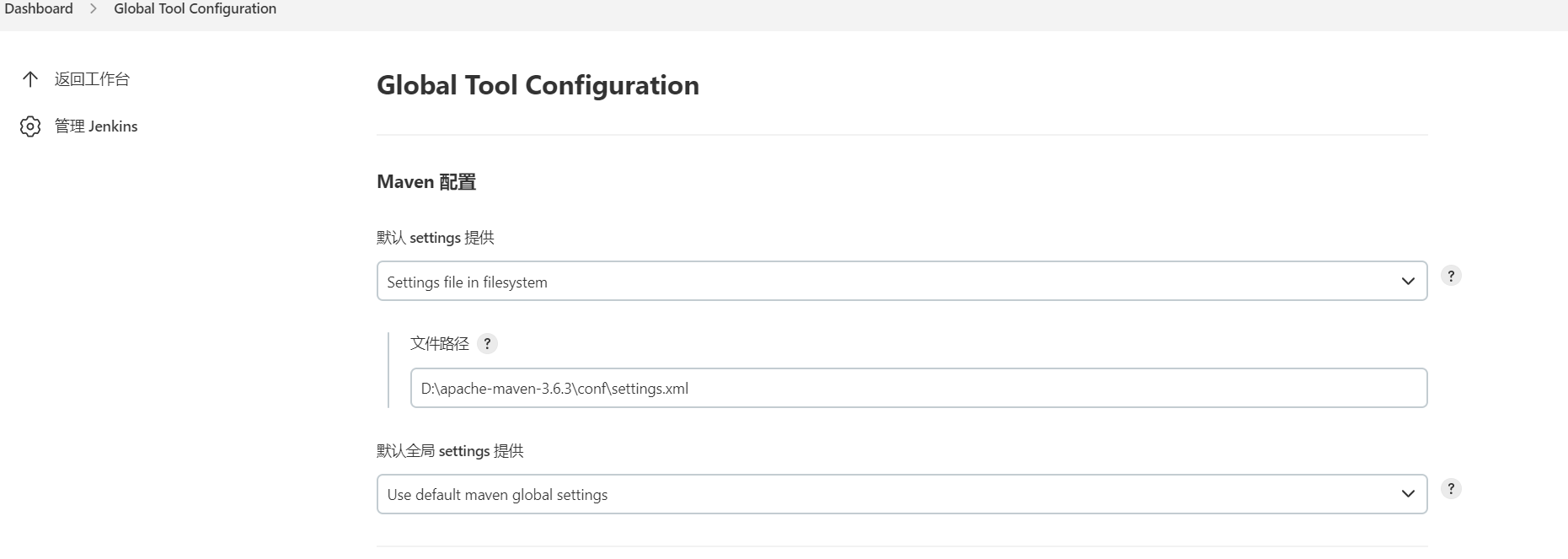The width and height of the screenshot is (1568, 559).
Task: Click the 默认全局 settings 提供 field label
Action: point(450,451)
